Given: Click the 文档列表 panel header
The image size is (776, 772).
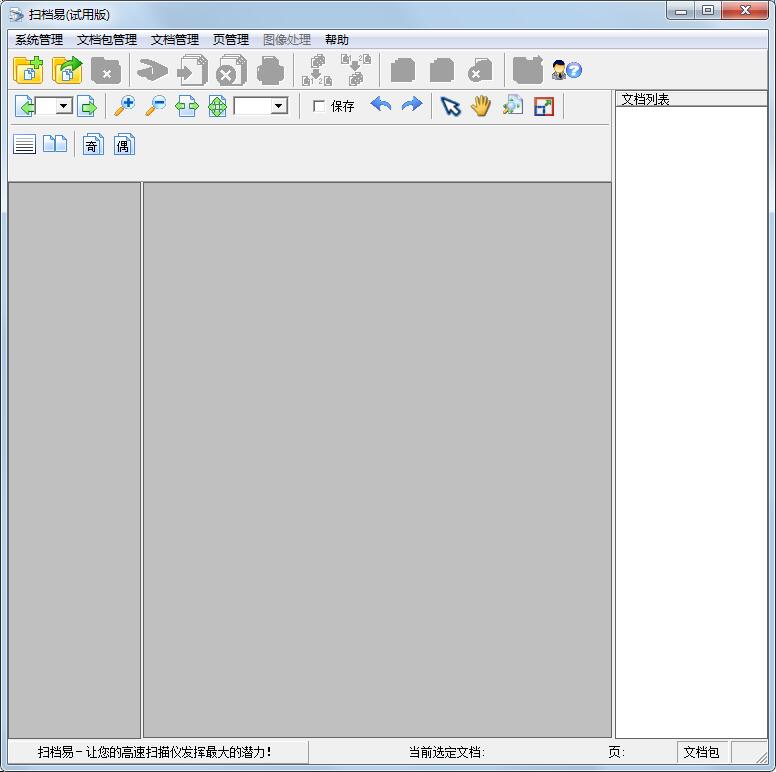Looking at the screenshot, I should pyautogui.click(x=645, y=99).
